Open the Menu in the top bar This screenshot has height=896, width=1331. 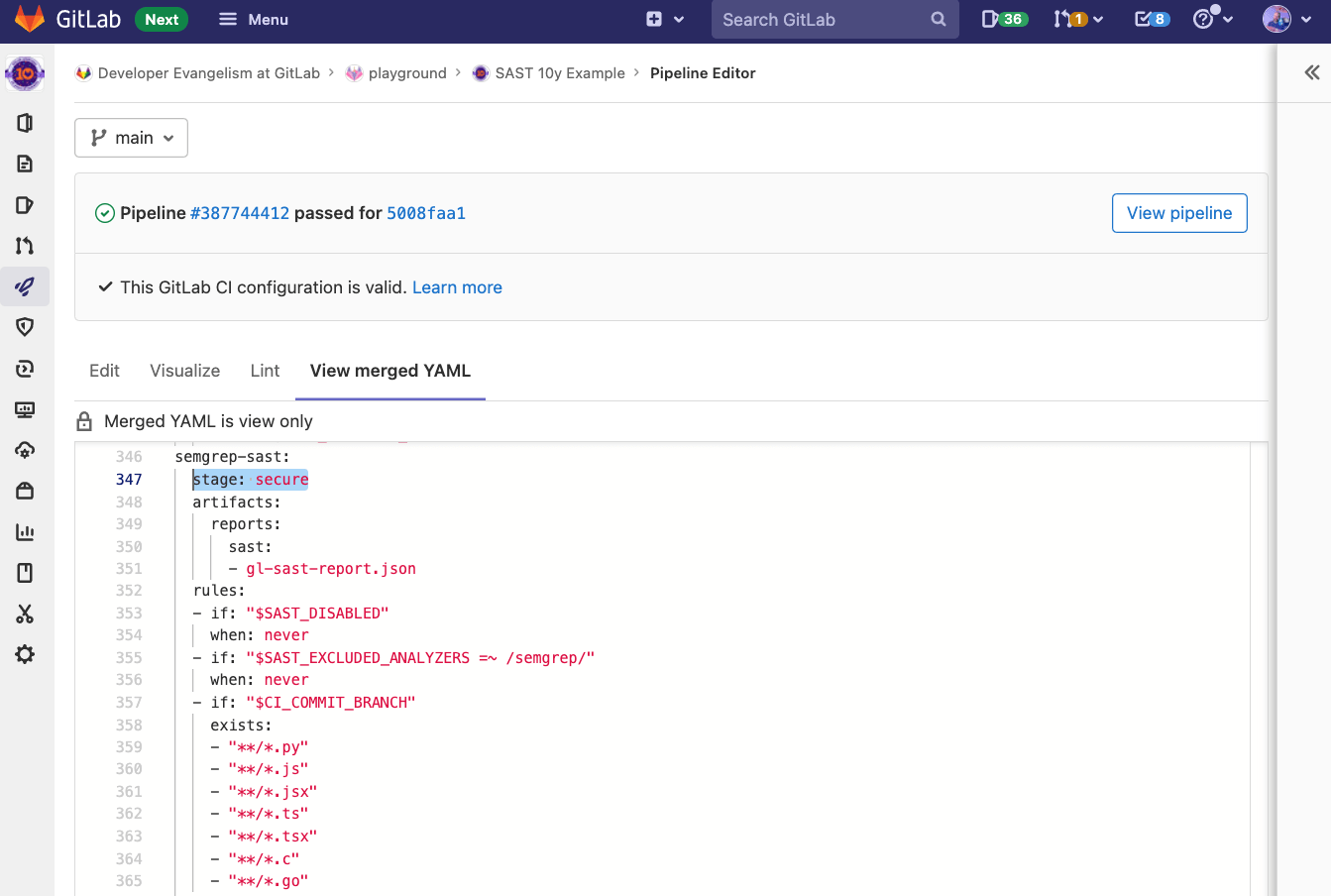click(x=253, y=18)
